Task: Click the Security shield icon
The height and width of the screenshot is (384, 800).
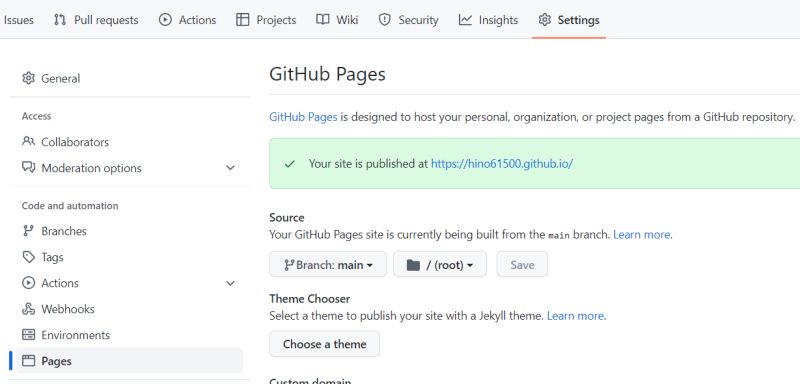Action: [x=385, y=20]
